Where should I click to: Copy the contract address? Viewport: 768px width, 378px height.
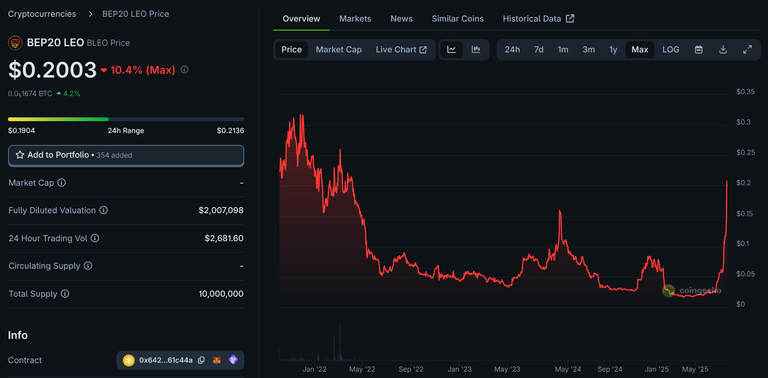201,360
